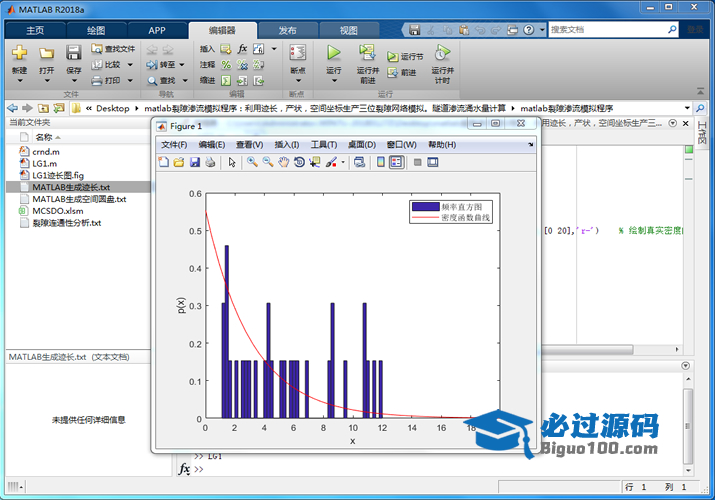Click the 打开 (Open) folder icon

[46, 53]
